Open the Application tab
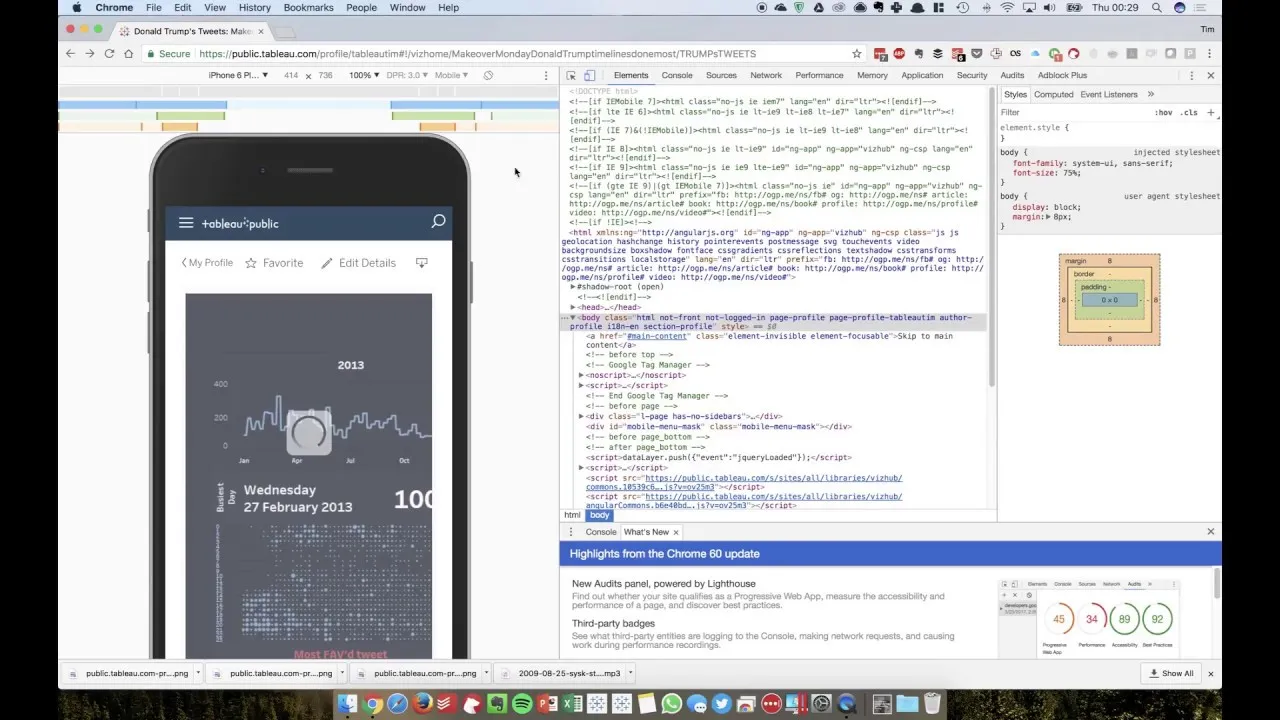 [x=922, y=75]
